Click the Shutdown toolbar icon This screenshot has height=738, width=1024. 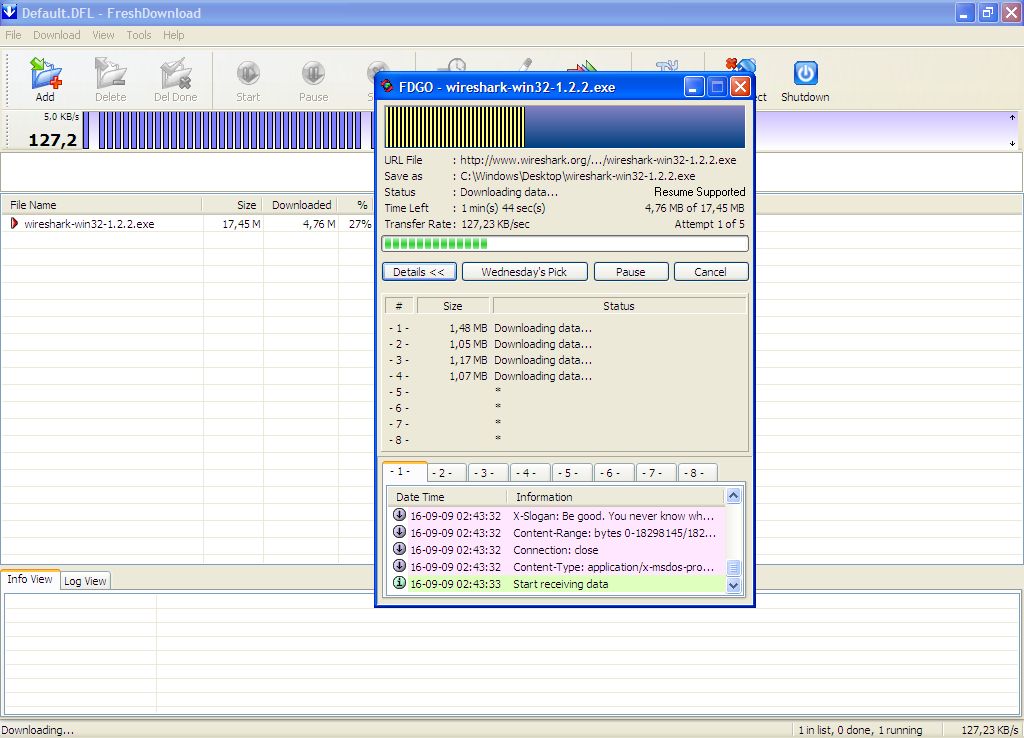805,80
